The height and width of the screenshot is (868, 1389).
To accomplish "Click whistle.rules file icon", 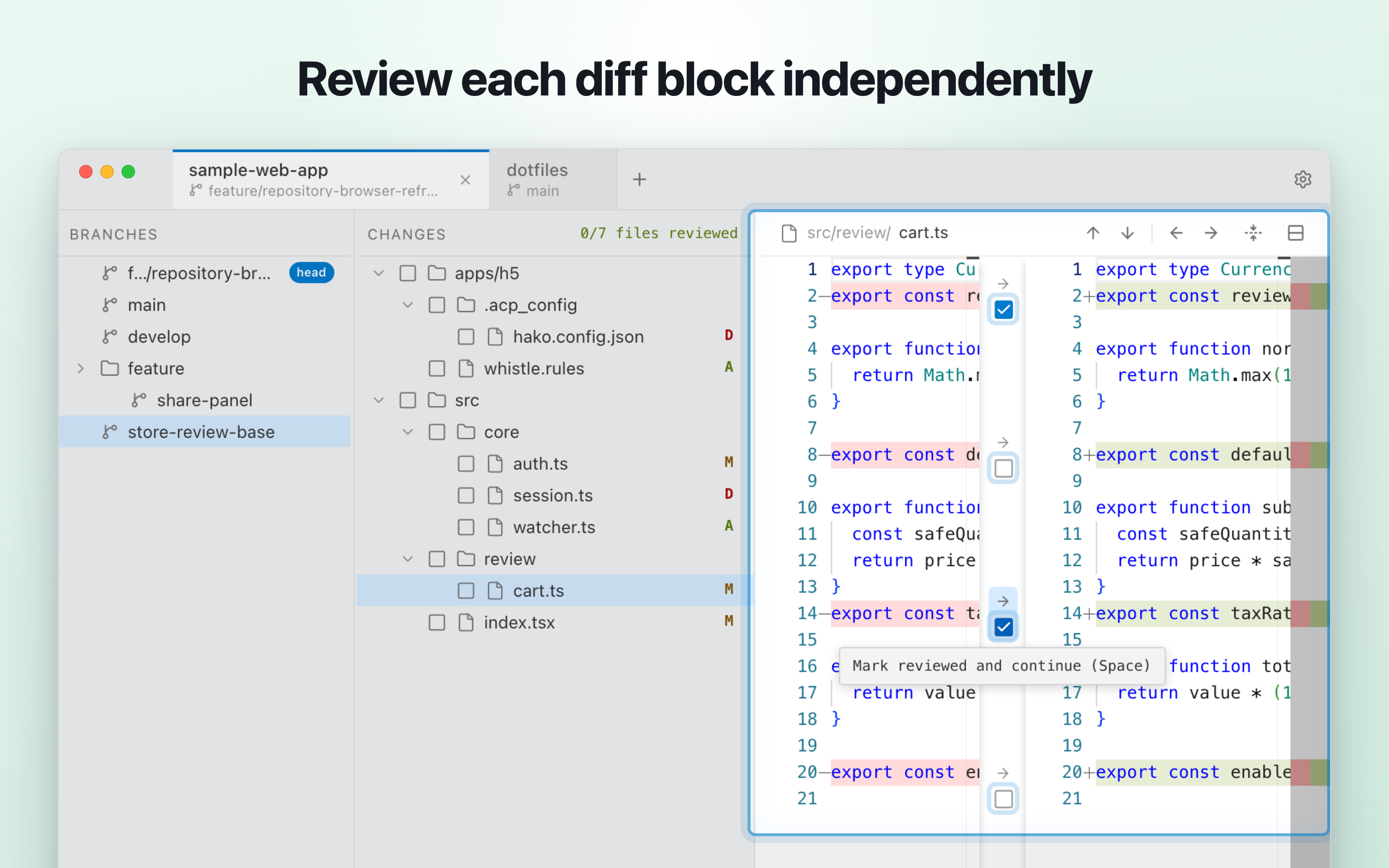I will point(466,368).
